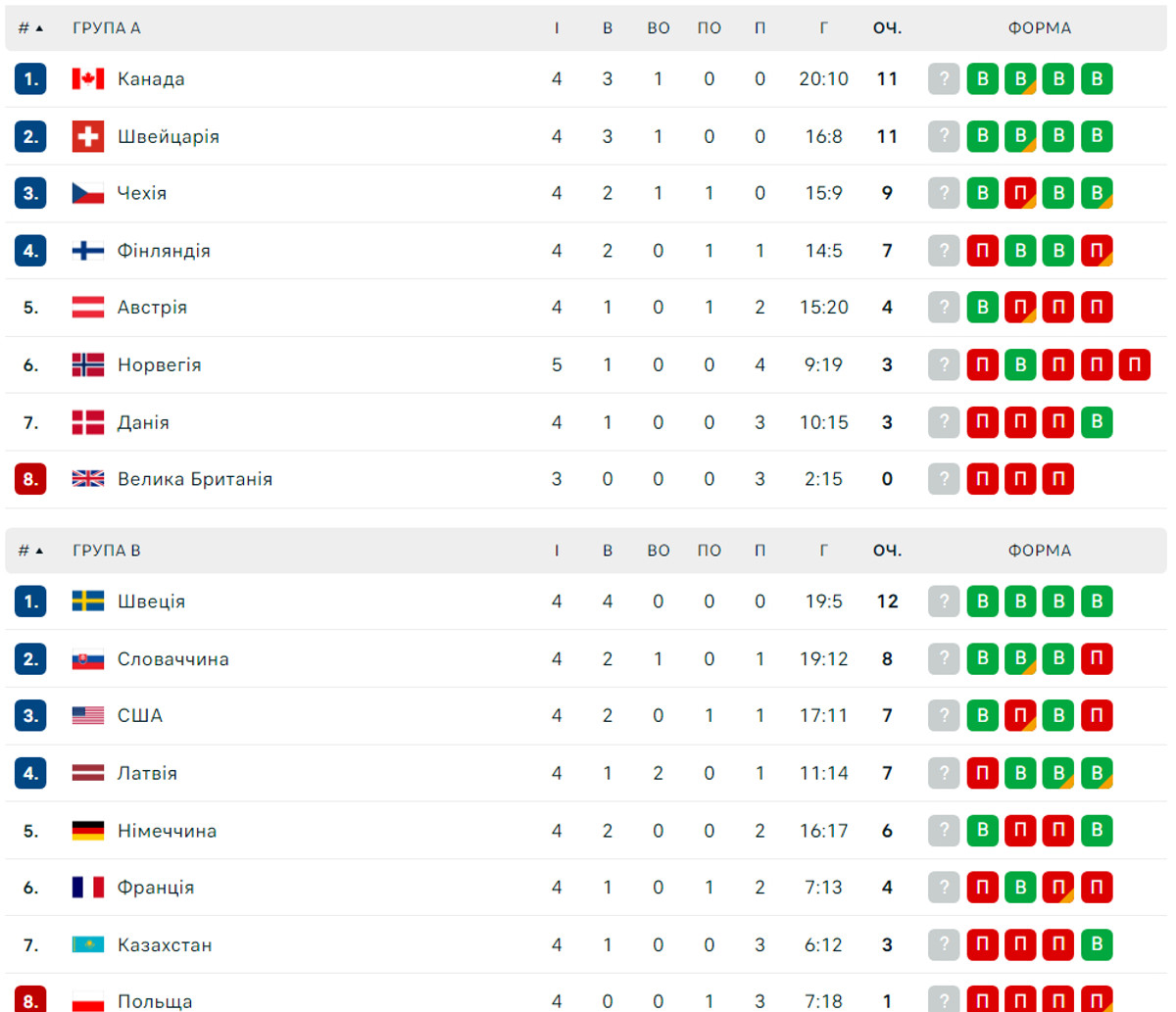
Task: Click the USA flag icon
Action: click(x=88, y=716)
